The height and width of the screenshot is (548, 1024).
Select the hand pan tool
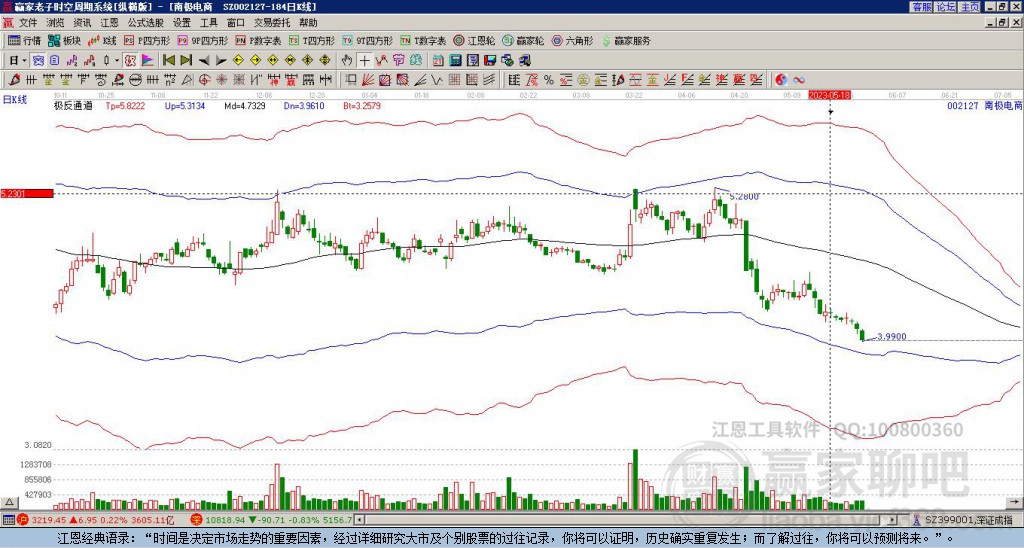[x=347, y=61]
